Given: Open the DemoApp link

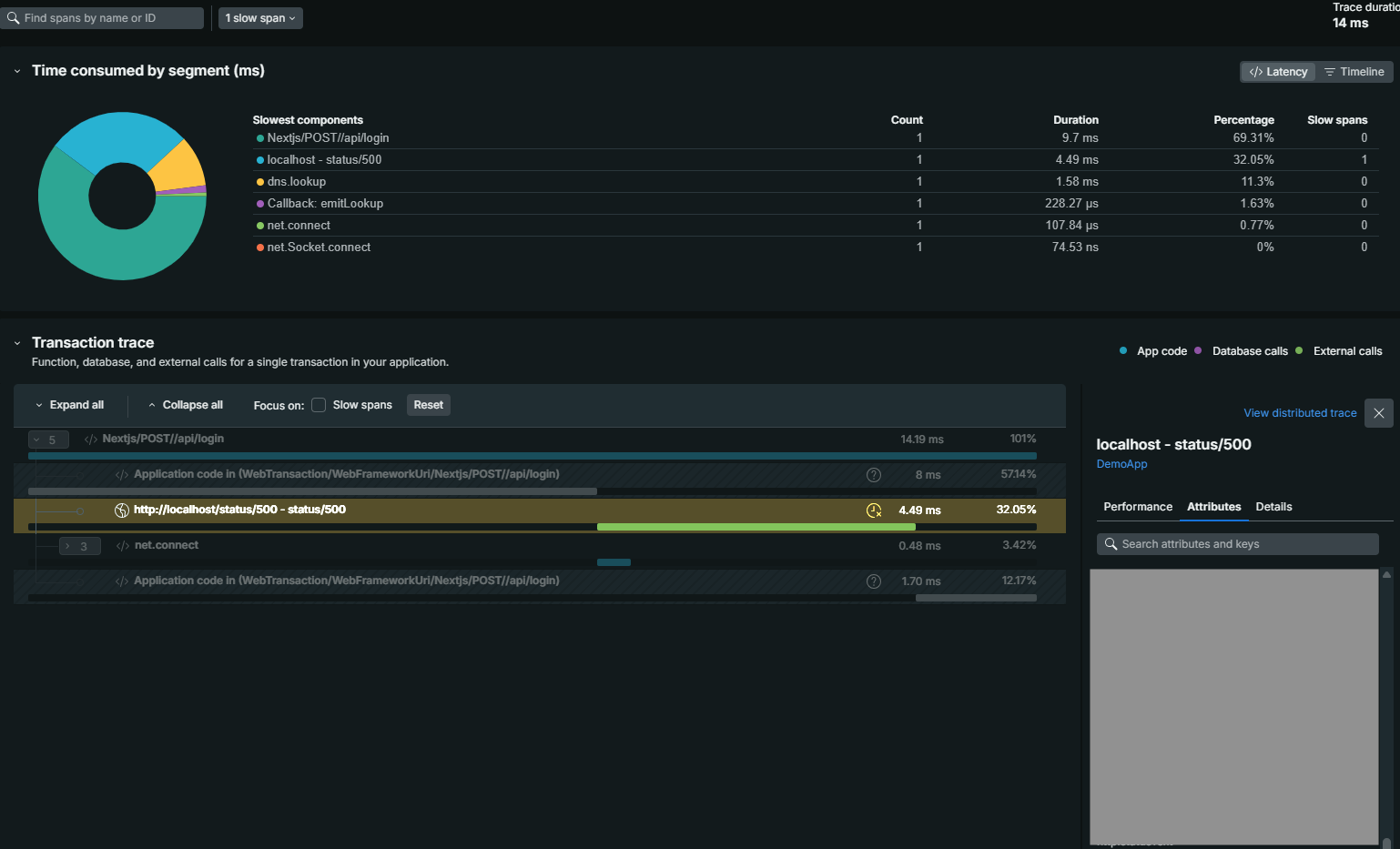Looking at the screenshot, I should pos(1121,464).
